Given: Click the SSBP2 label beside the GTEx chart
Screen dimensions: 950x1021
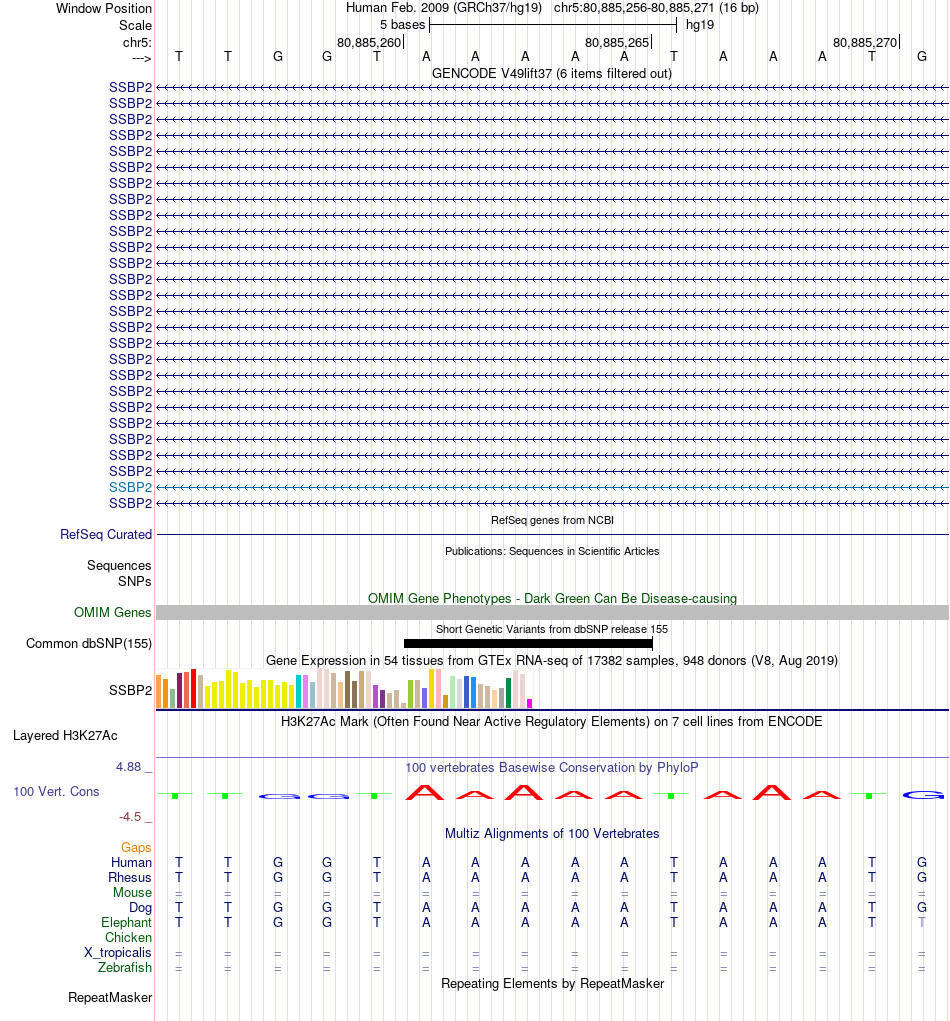Looking at the screenshot, I should [x=130, y=690].
